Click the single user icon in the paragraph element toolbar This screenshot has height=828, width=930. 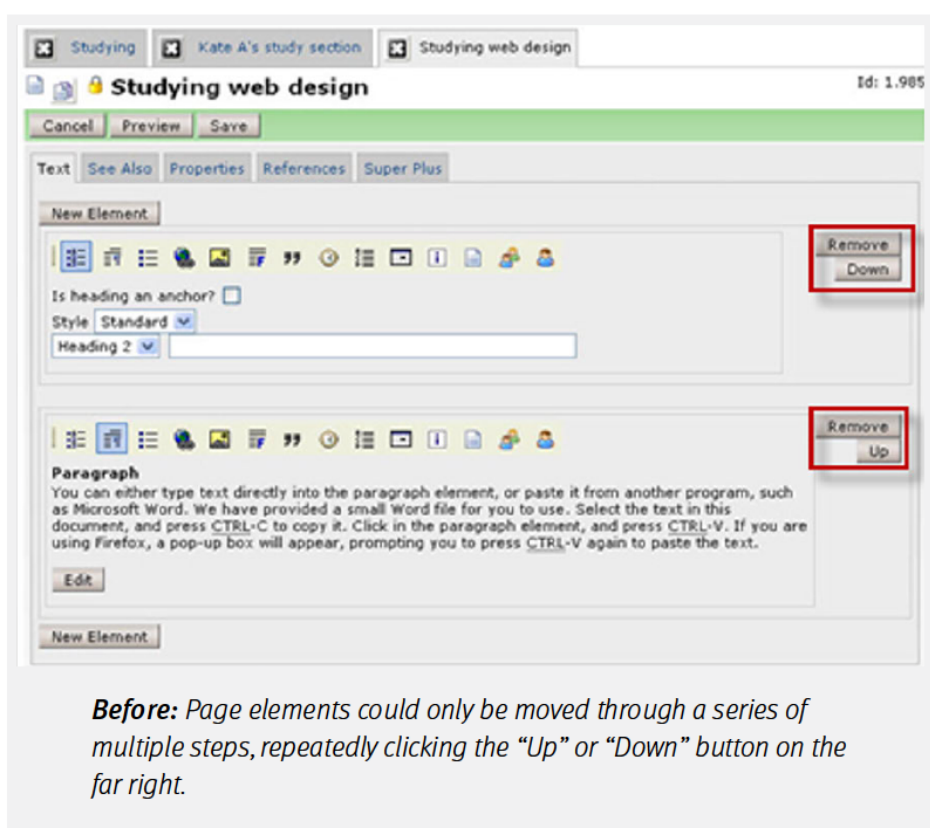(x=544, y=439)
